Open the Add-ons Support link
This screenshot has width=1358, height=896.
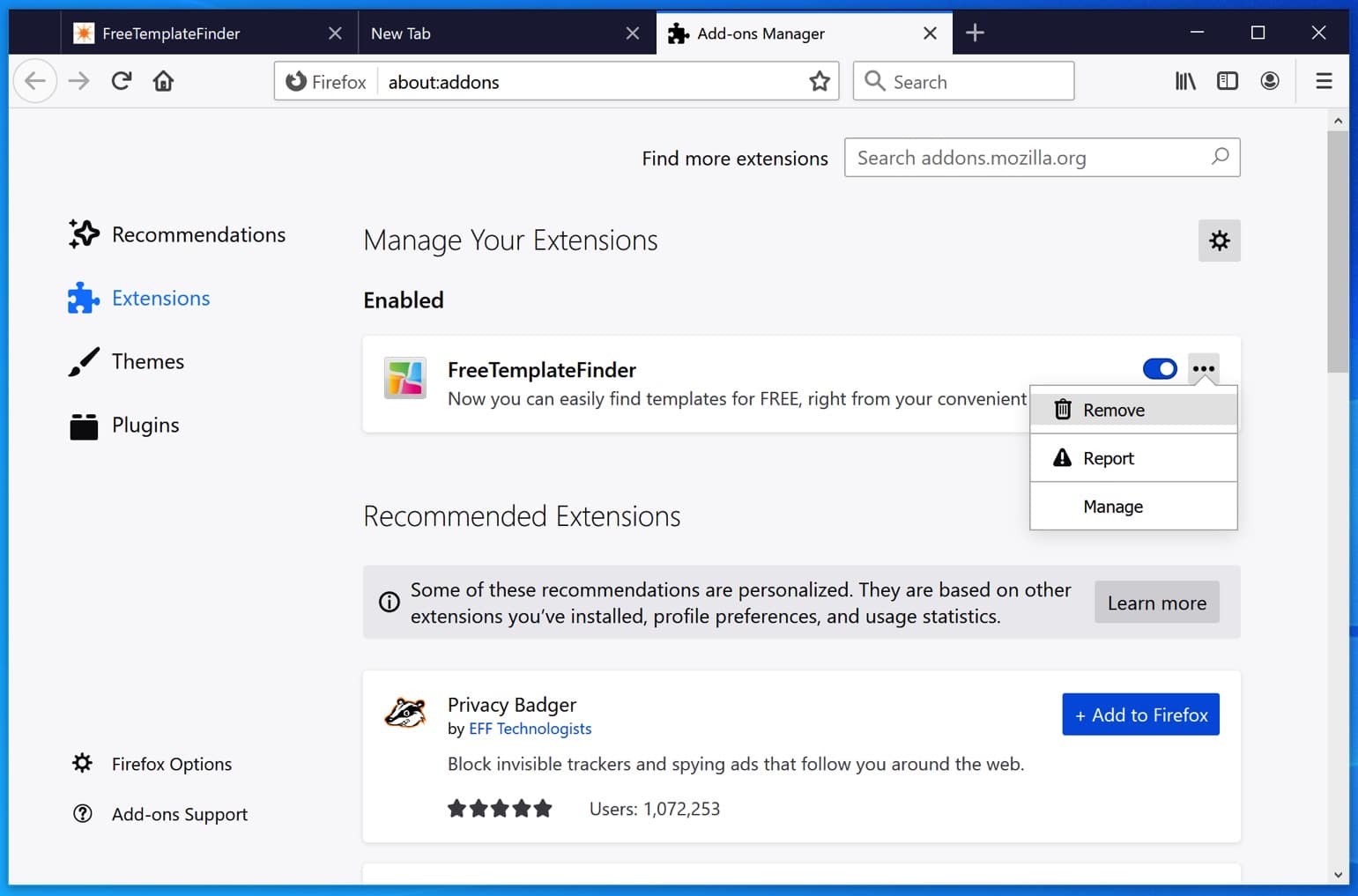coord(160,814)
